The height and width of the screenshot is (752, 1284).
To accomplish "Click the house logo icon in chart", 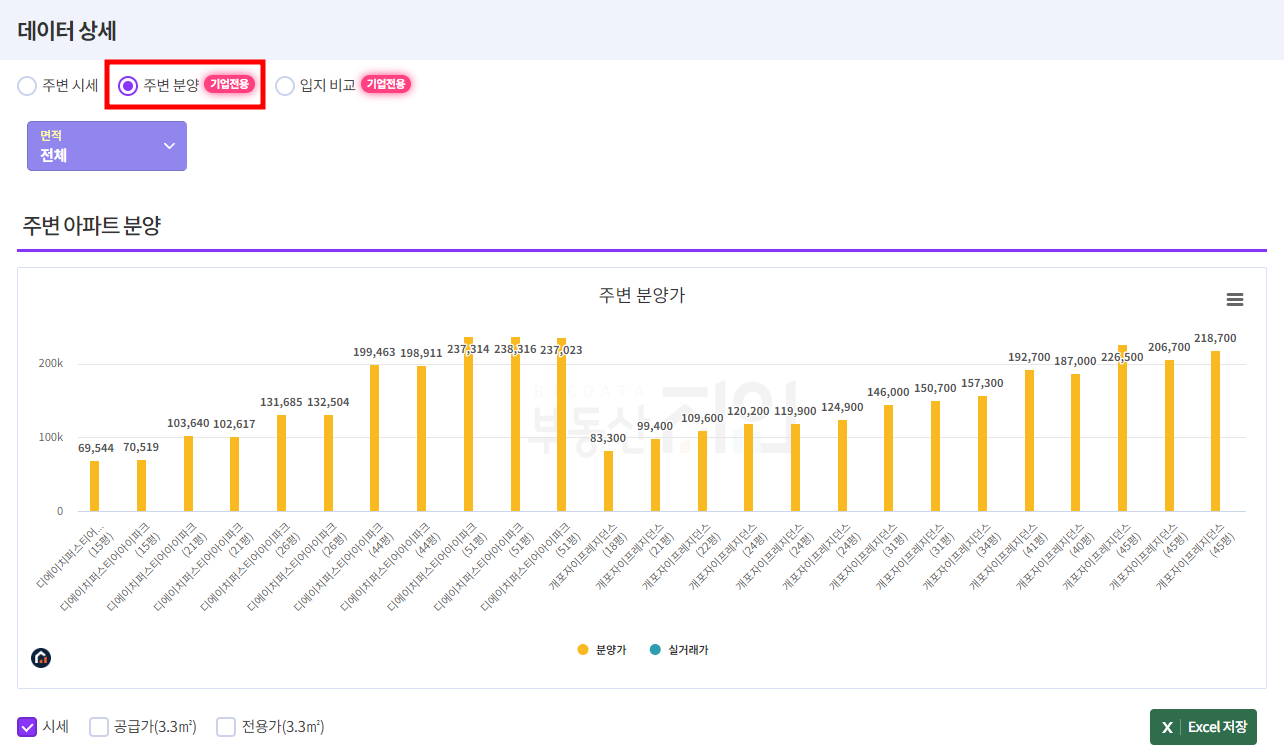I will (x=41, y=658).
